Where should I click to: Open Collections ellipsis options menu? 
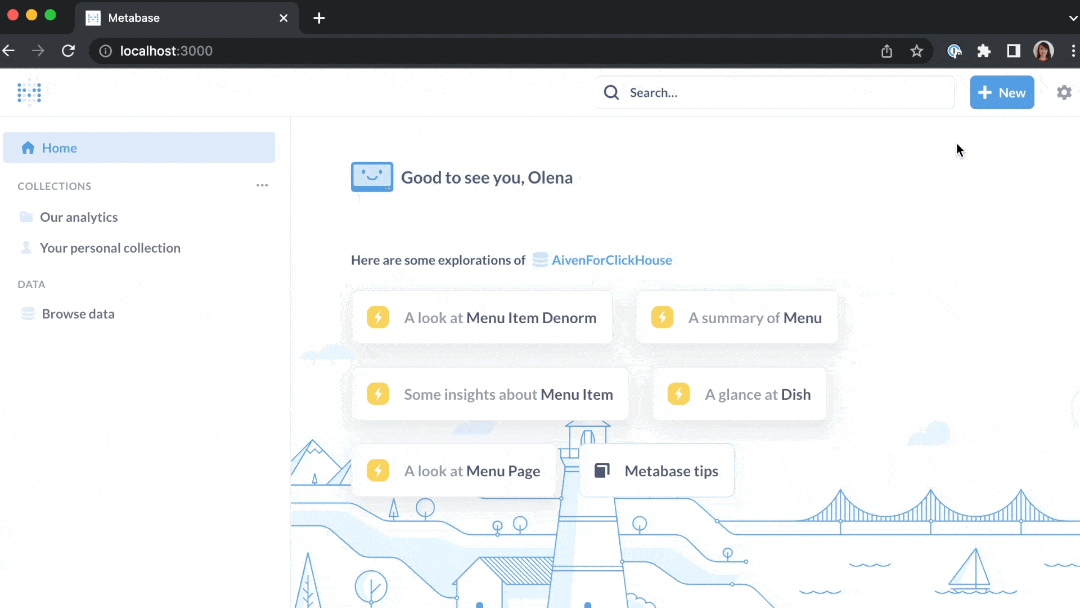click(262, 185)
